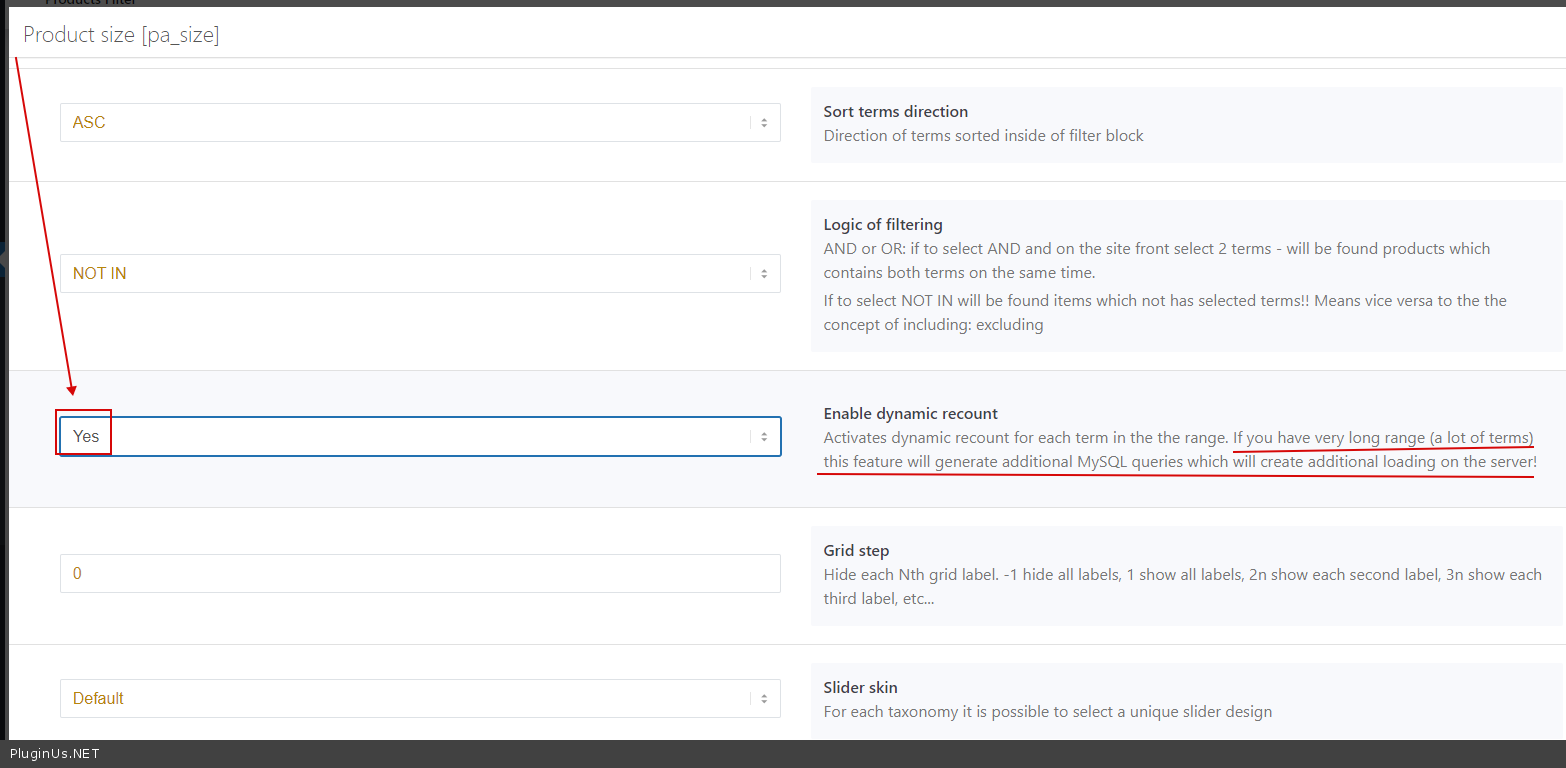This screenshot has width=1566, height=768.
Task: Click the arrows icon on the ASC select
Action: click(x=763, y=123)
